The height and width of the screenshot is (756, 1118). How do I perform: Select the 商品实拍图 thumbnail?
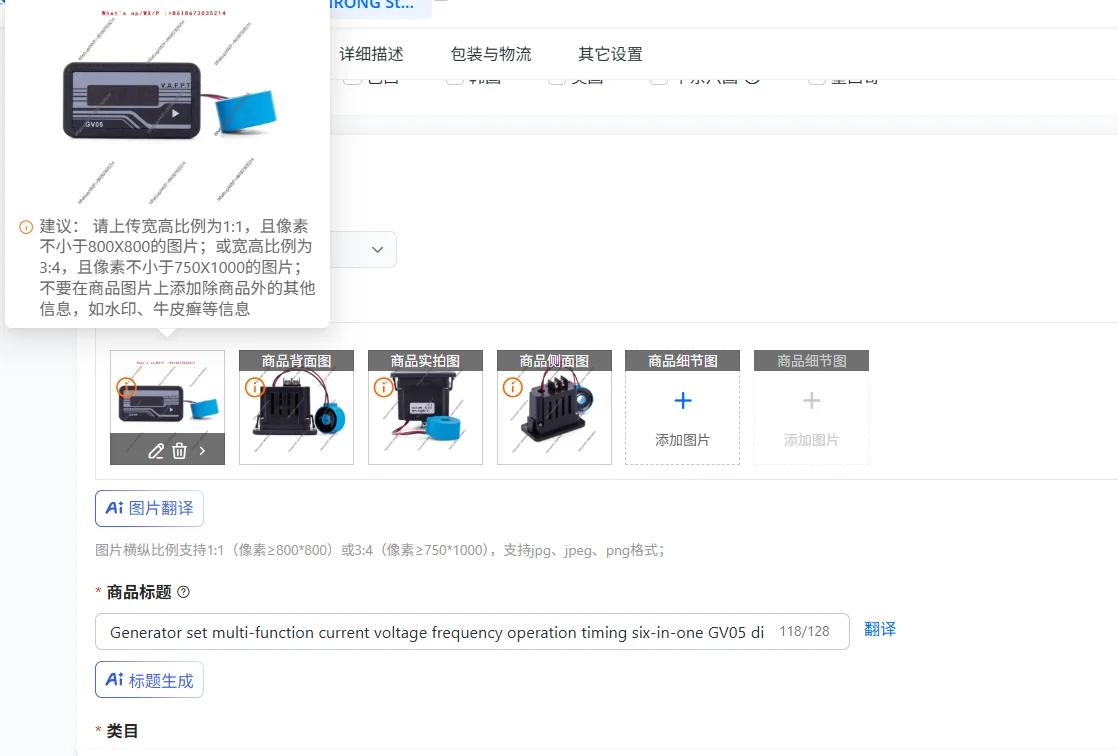[x=426, y=407]
